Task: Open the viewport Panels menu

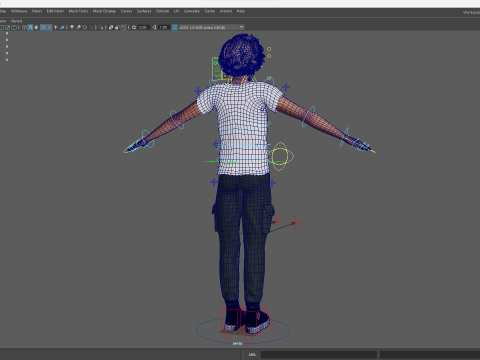Action: (16, 21)
